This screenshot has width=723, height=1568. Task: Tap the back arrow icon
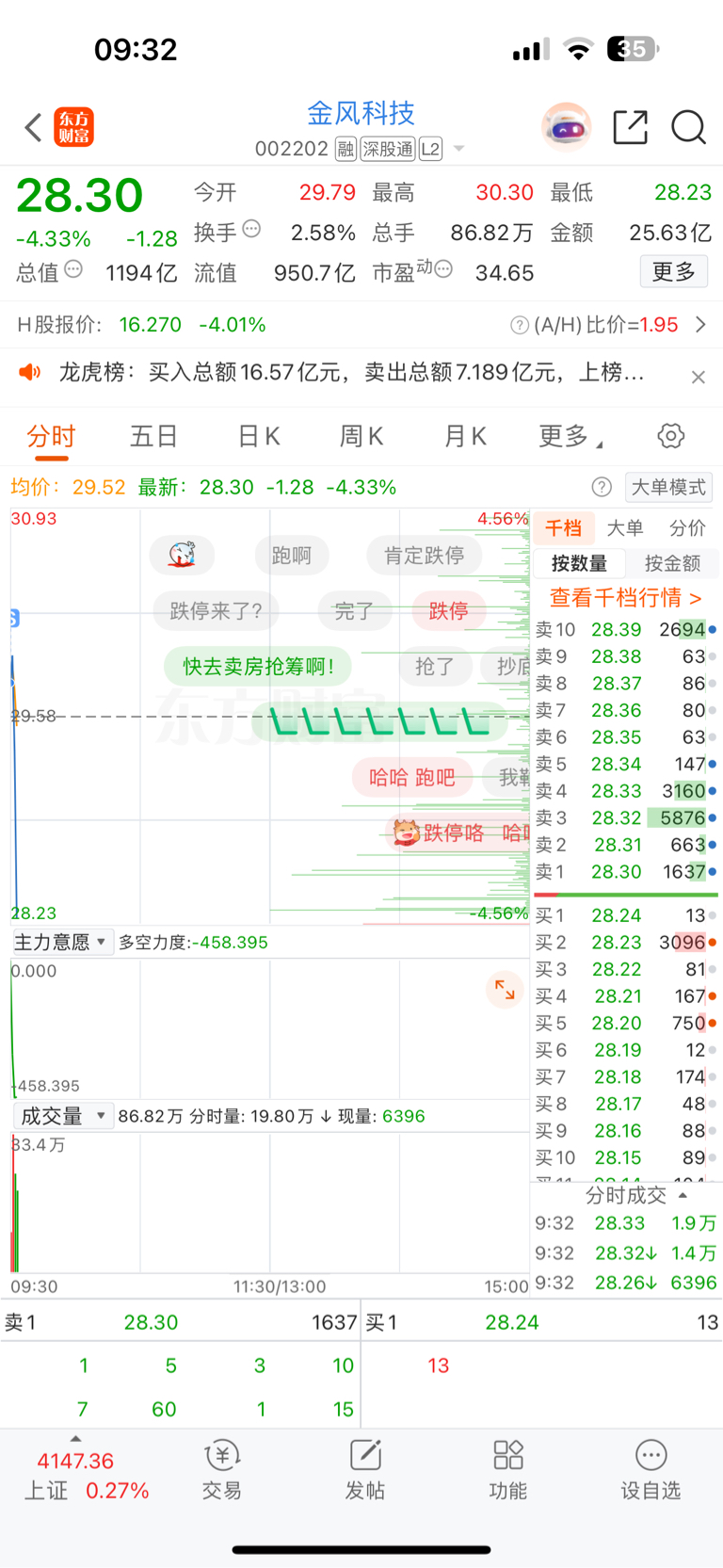click(x=34, y=127)
